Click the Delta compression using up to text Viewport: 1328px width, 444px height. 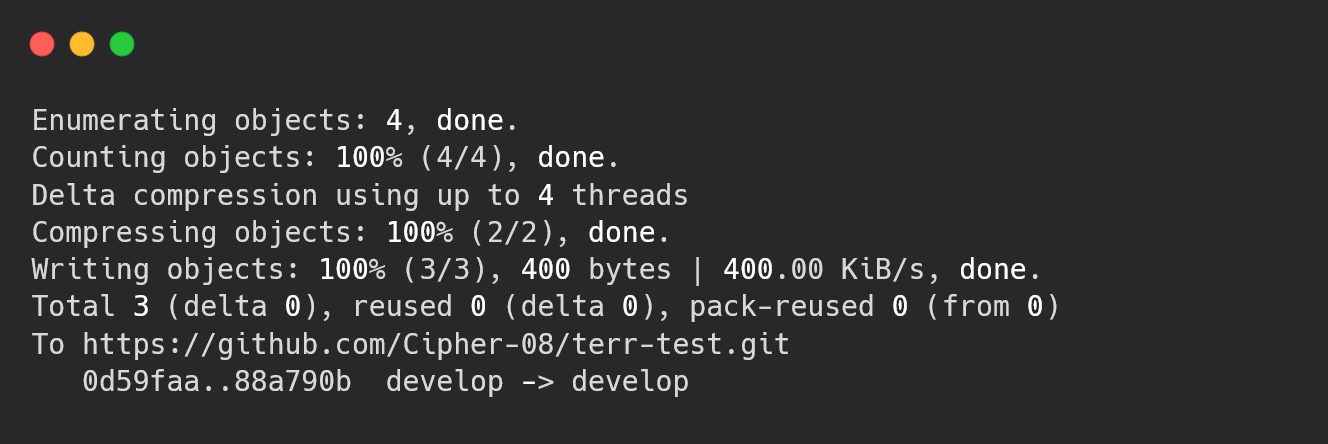(276, 195)
